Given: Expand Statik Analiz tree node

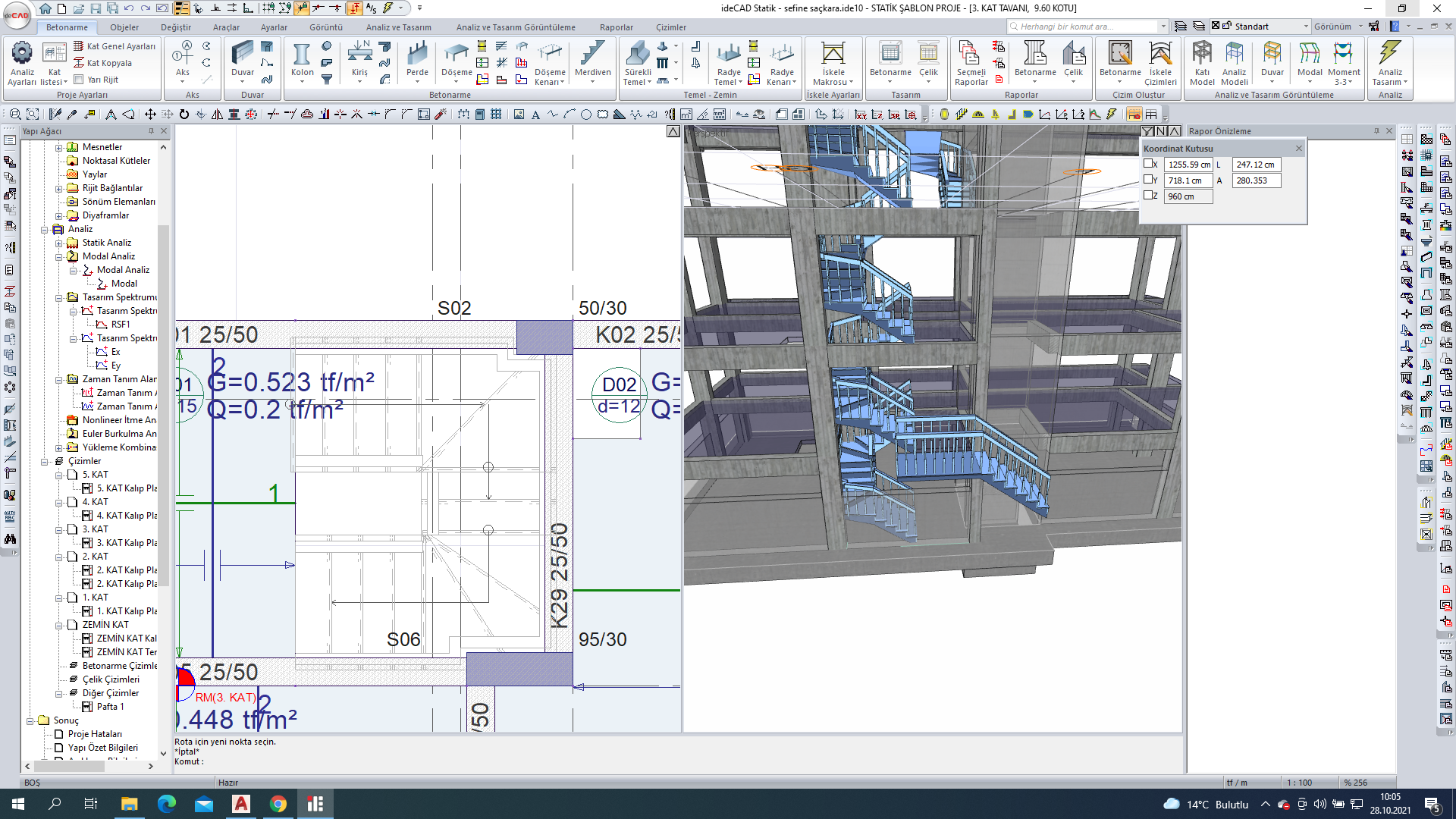Looking at the screenshot, I should [58, 243].
